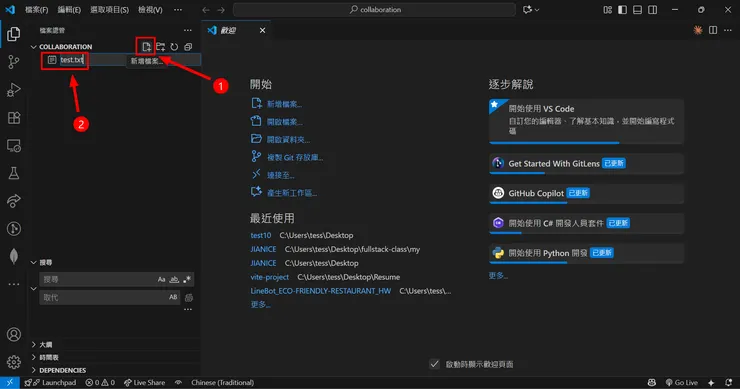The height and width of the screenshot is (389, 740).
Task: Click the command center search box 'collaboration'
Action: 374,9
